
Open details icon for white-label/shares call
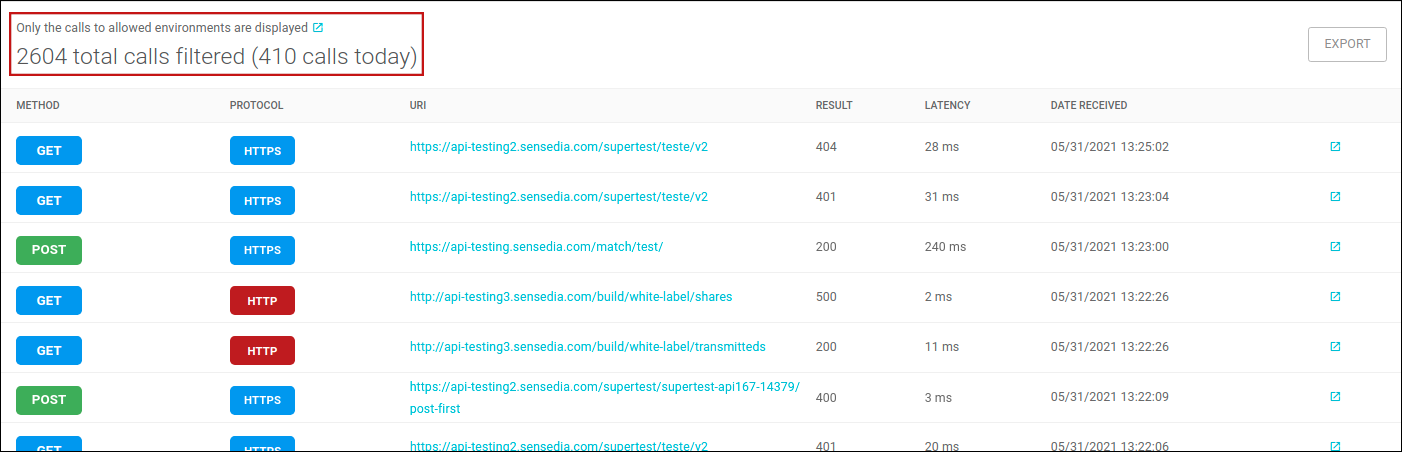[1335, 297]
